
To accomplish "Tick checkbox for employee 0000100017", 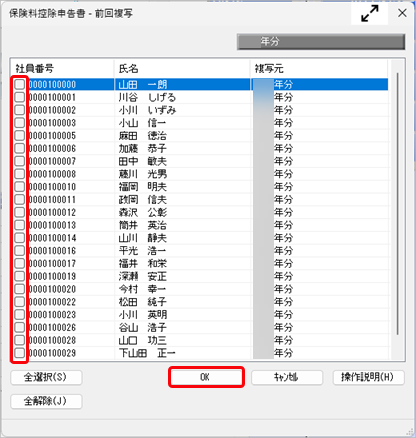I will (20, 263).
